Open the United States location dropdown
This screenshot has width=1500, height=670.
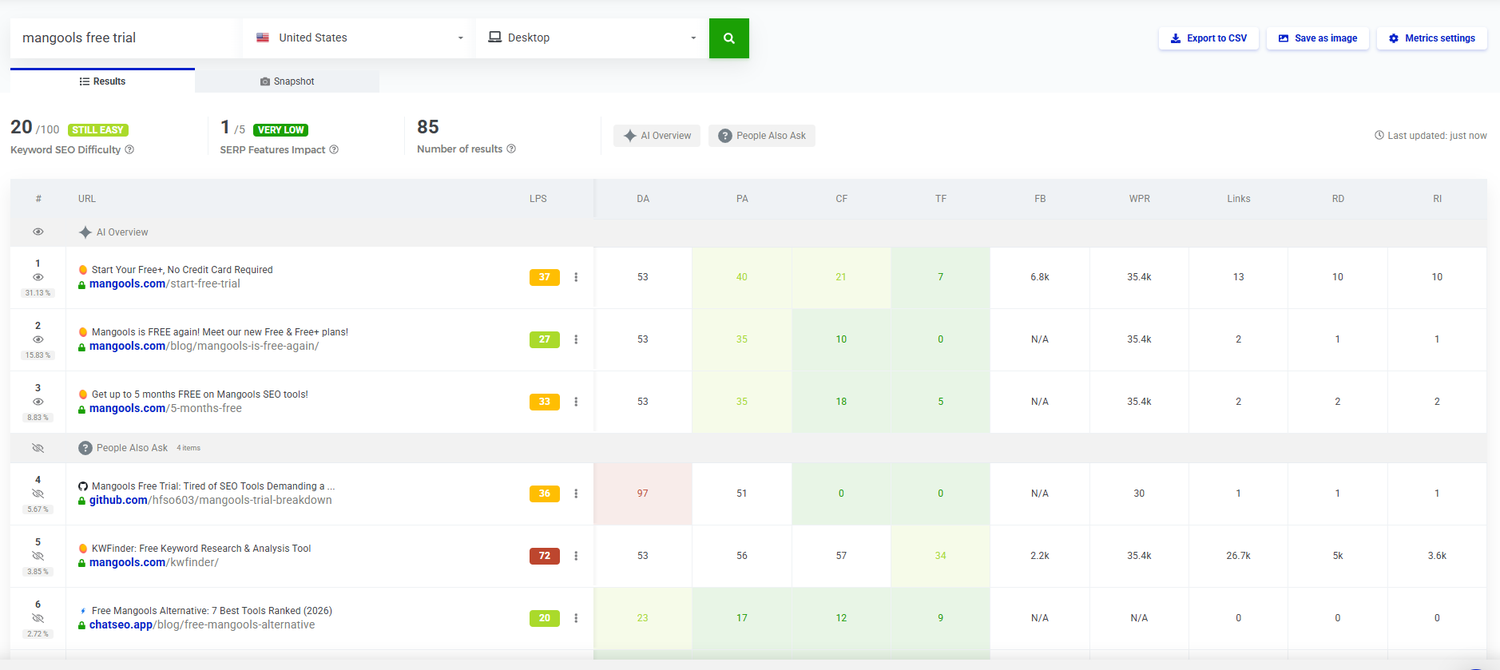[x=358, y=38]
